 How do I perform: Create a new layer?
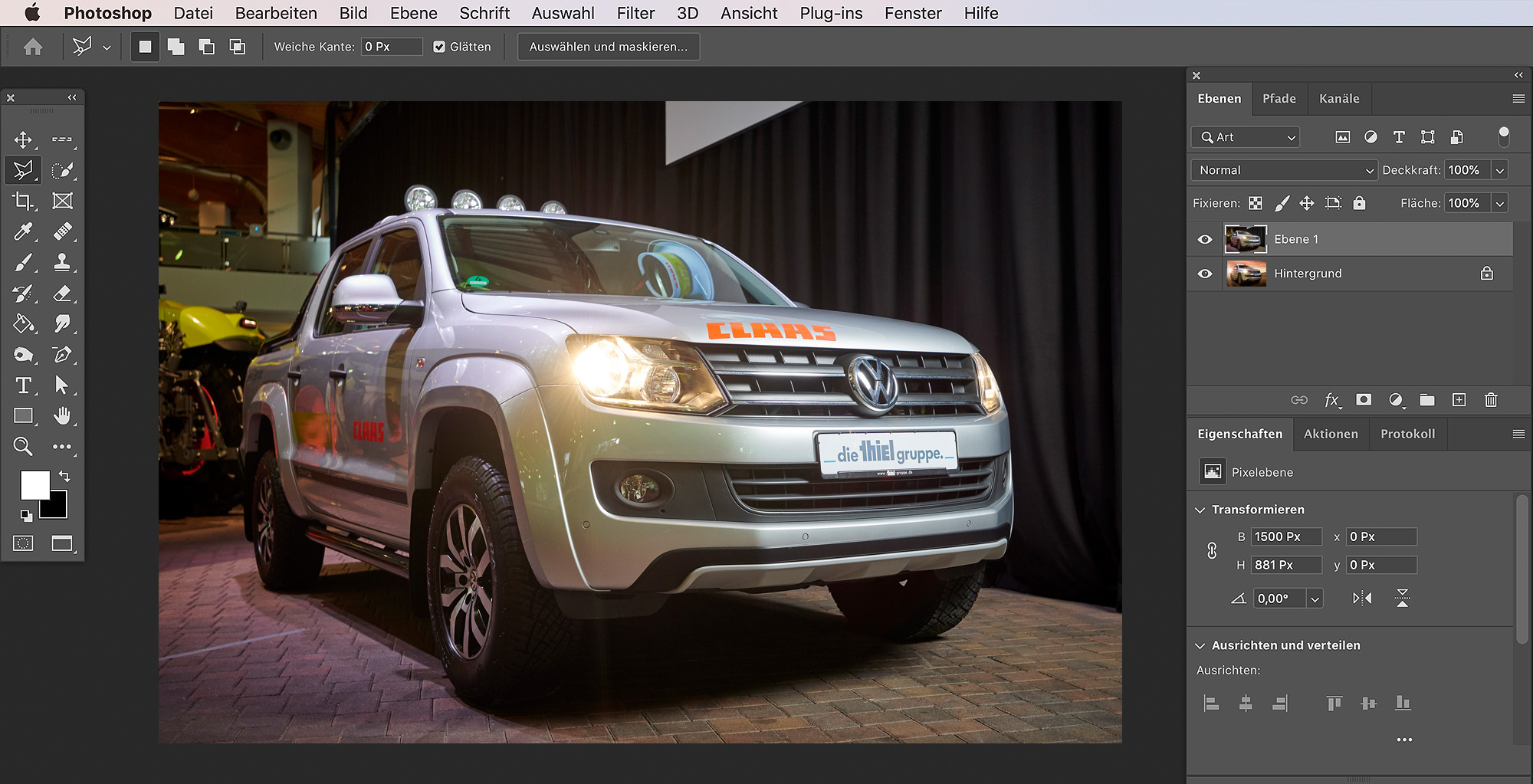pyautogui.click(x=1459, y=400)
